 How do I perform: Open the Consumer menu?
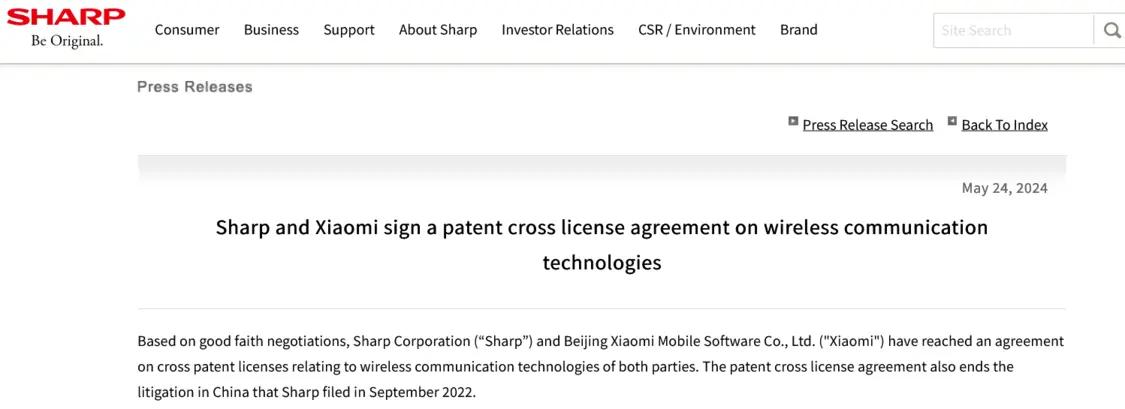click(187, 30)
